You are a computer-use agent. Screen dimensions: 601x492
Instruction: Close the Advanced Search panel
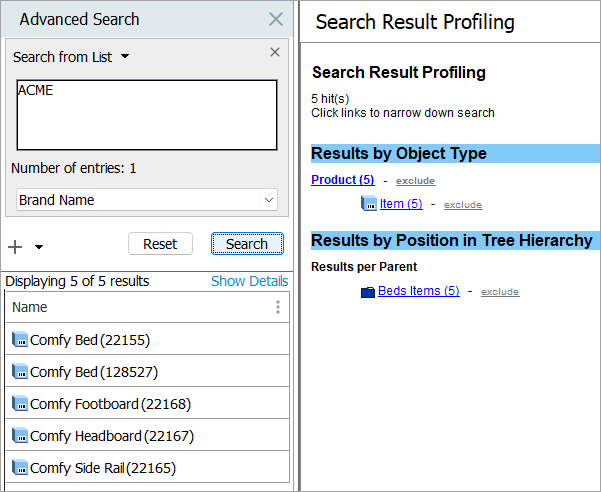coord(276,19)
